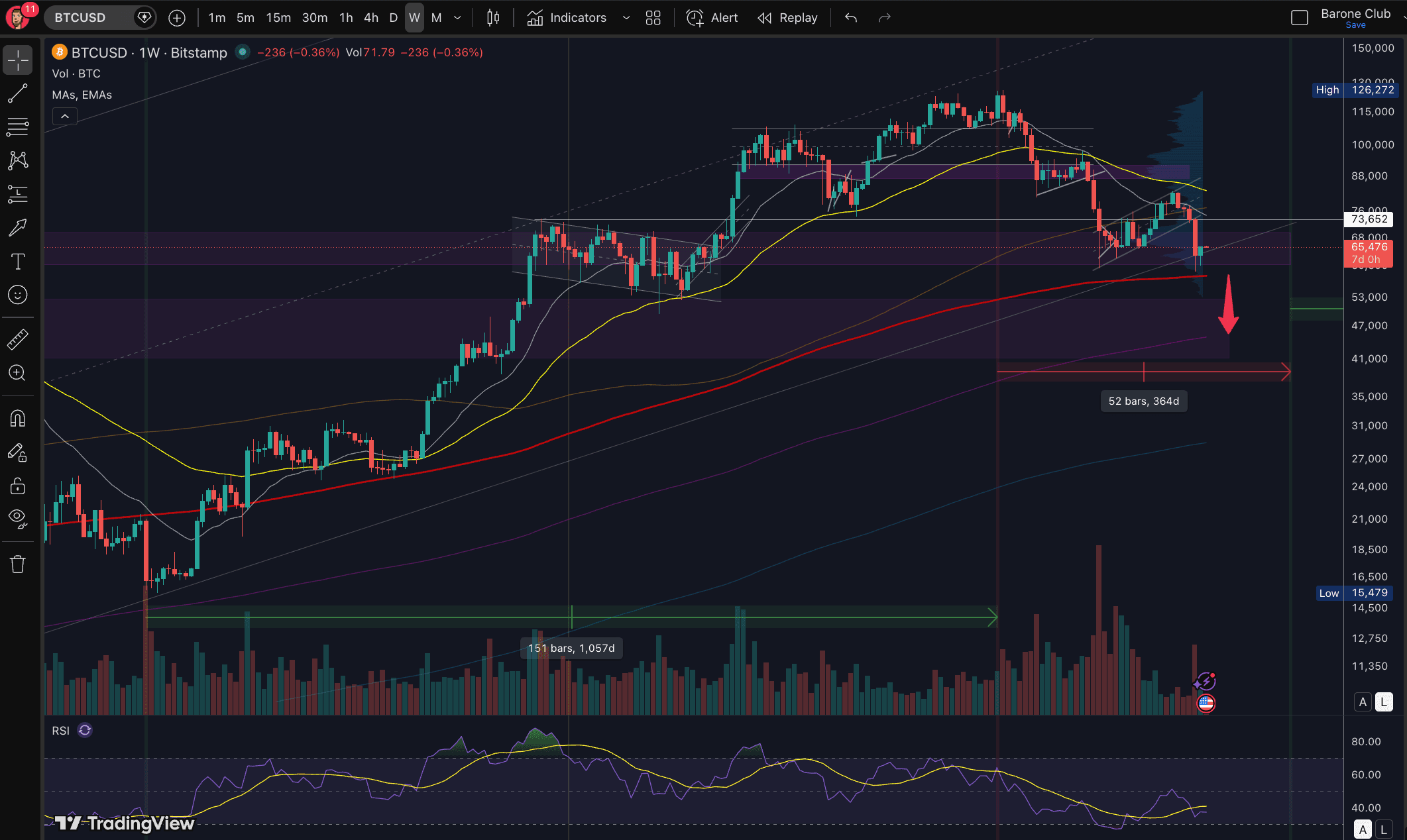
Task: Open the forecasting and measurement tools
Action: (18, 193)
